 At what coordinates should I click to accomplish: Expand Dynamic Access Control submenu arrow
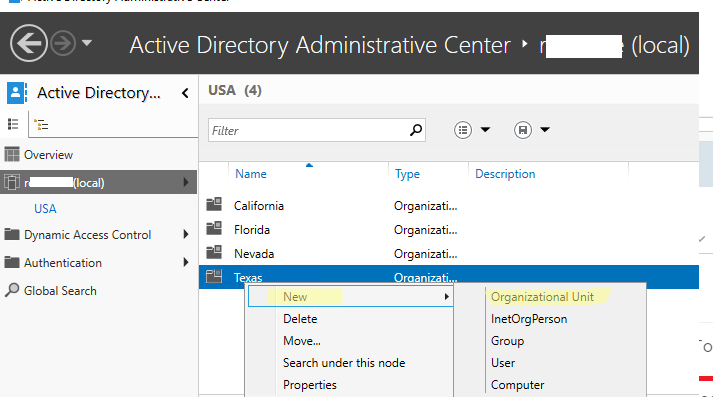point(186,234)
